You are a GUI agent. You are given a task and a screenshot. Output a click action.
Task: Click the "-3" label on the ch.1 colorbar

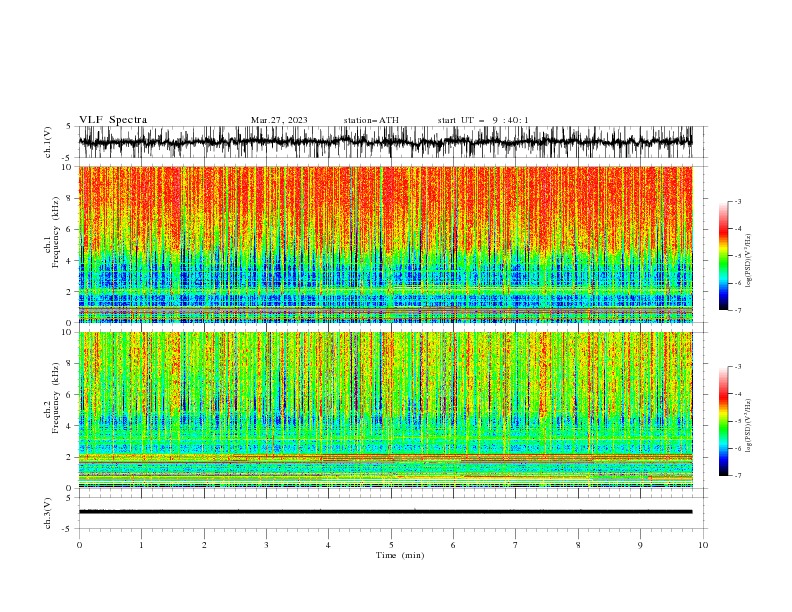tap(737, 201)
